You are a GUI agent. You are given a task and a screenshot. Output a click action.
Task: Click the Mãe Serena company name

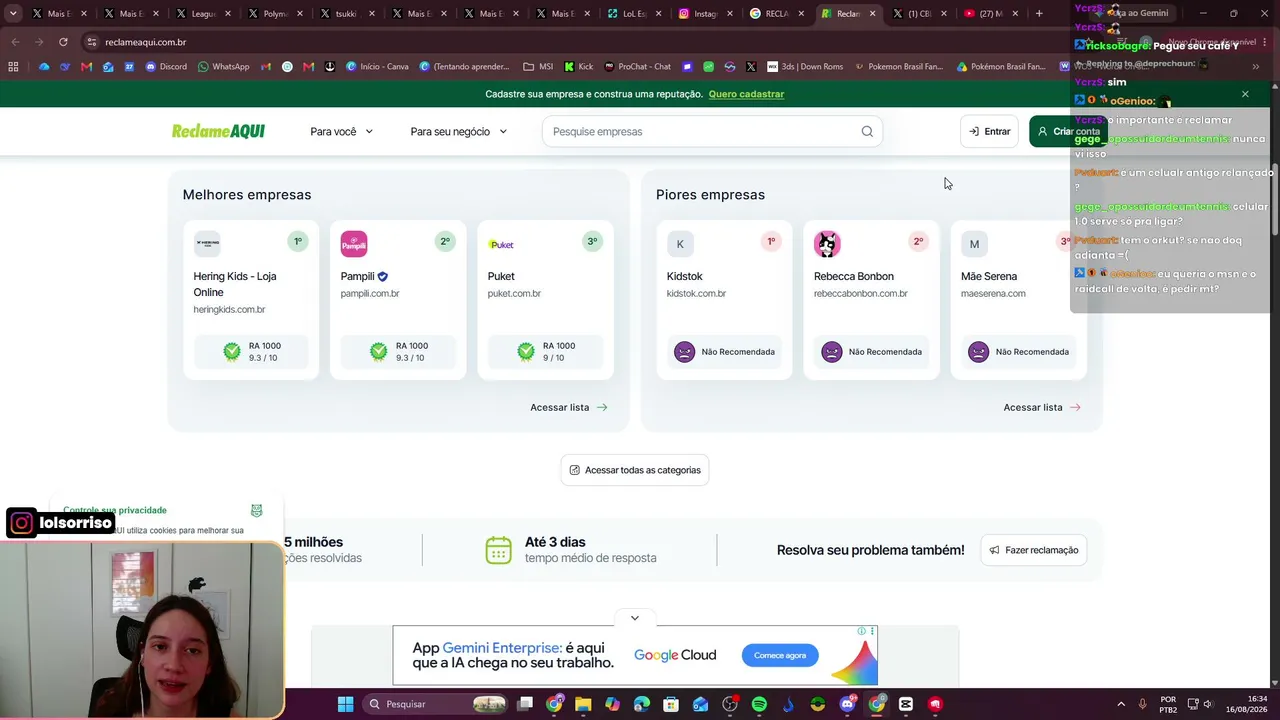pyautogui.click(x=989, y=276)
